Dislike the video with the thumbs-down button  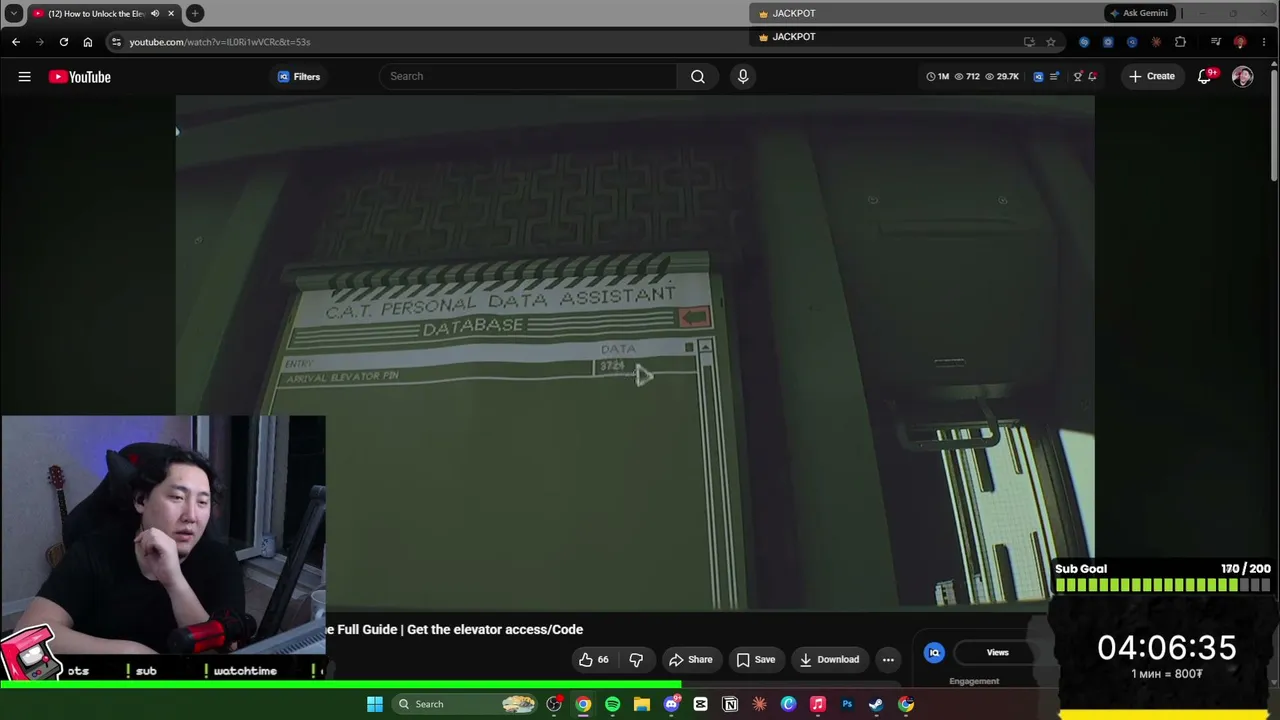[636, 659]
